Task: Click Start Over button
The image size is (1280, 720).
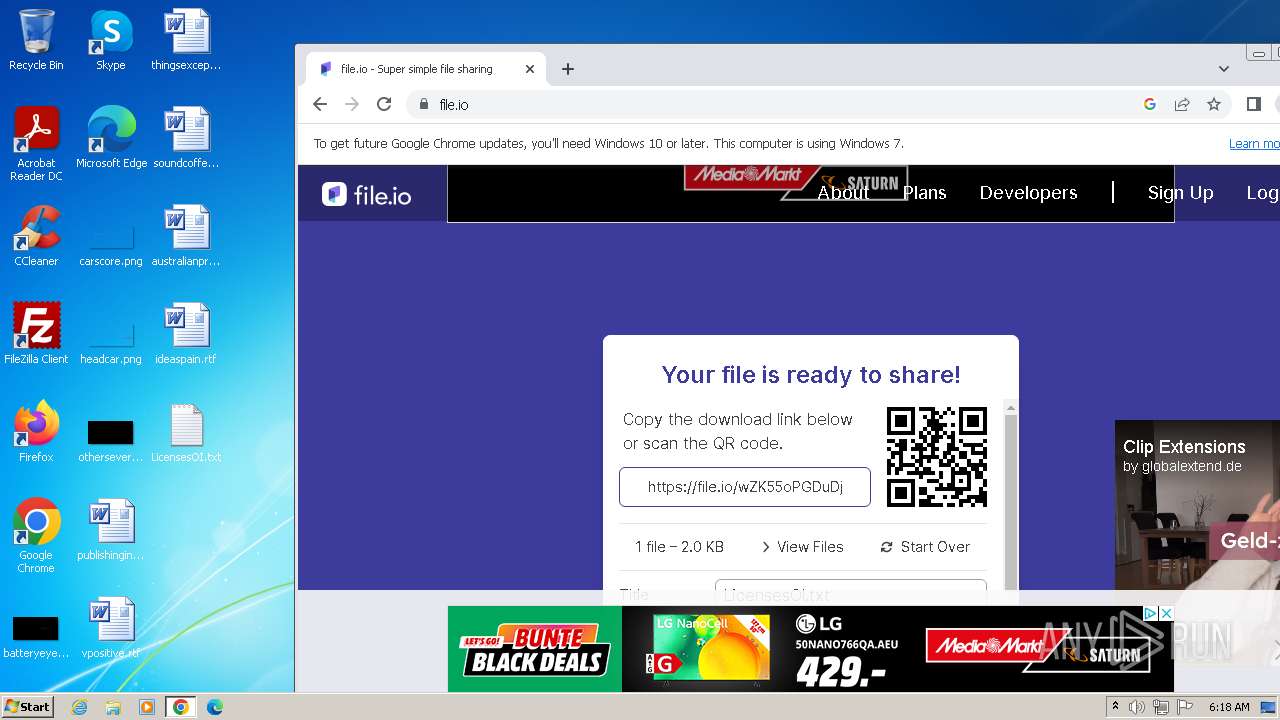Action: pyautogui.click(x=925, y=547)
